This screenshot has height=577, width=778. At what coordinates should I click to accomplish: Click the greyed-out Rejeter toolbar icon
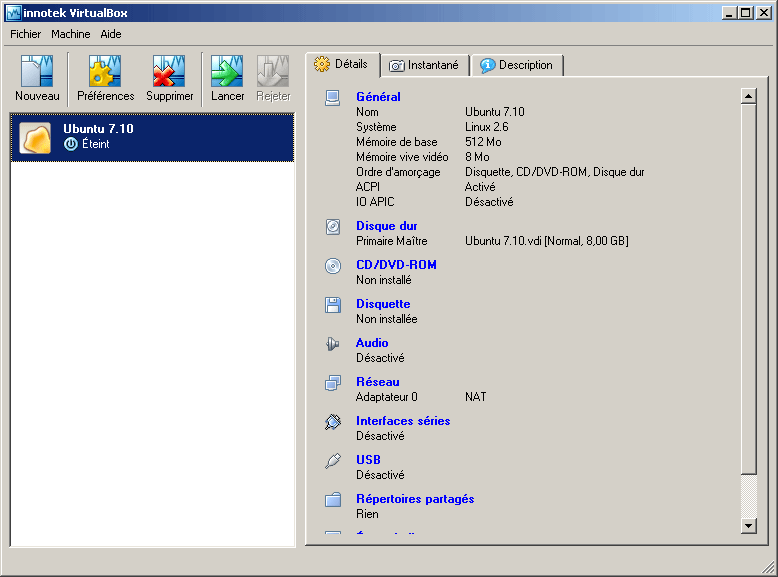point(273,71)
